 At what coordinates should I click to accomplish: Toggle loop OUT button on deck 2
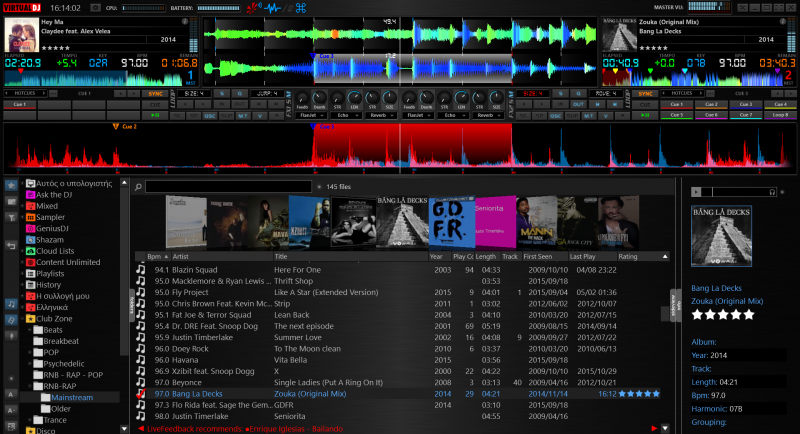[x=578, y=105]
